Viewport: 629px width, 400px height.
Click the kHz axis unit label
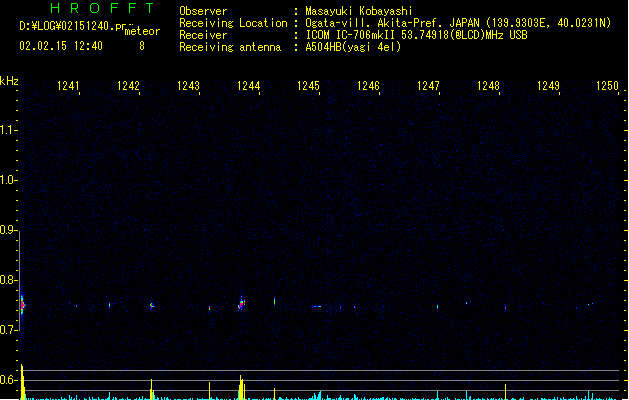[x=9, y=81]
